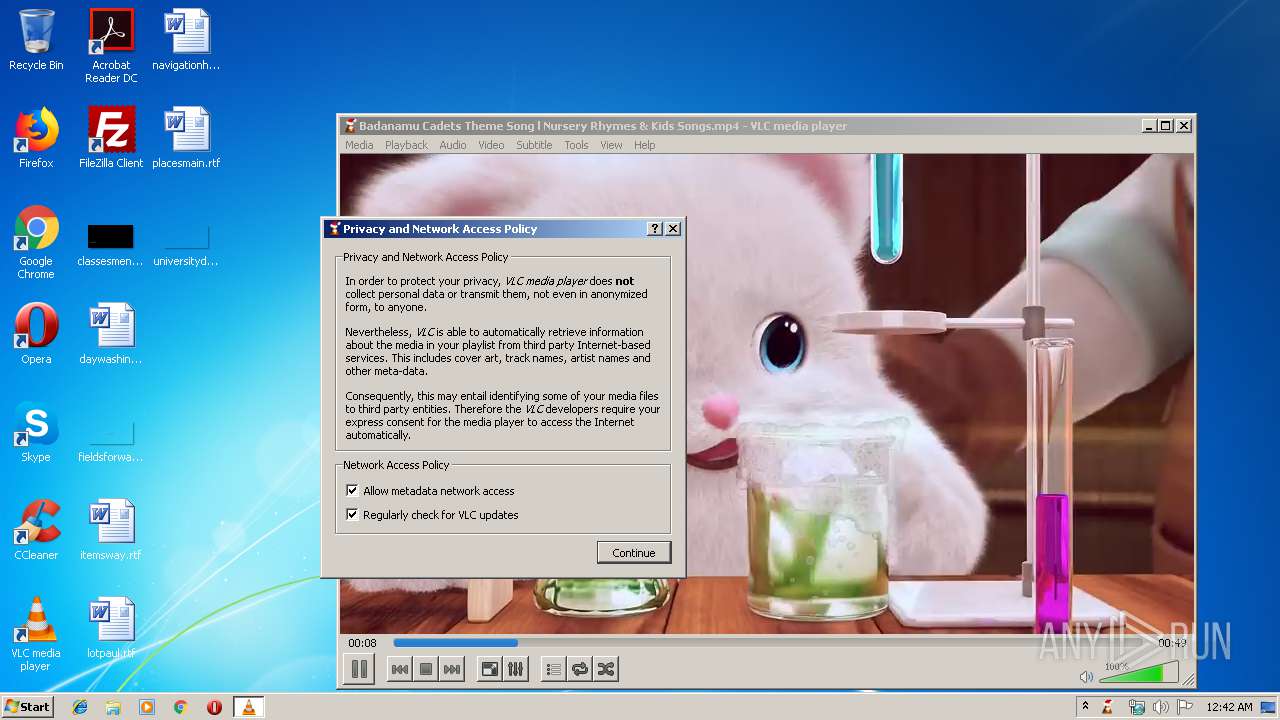Uncheck Regularly check for VLC updates

coord(352,515)
